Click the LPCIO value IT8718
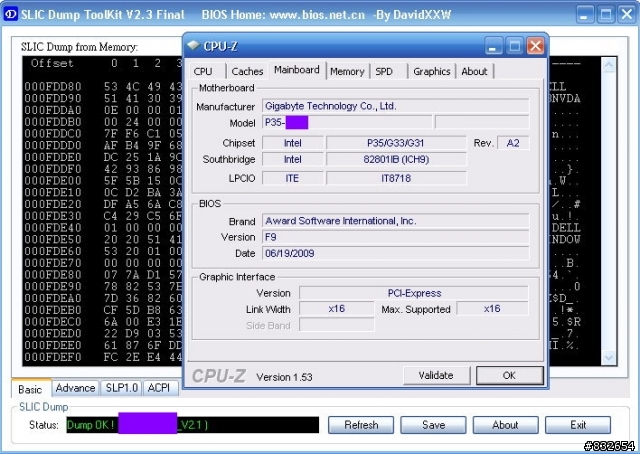Image resolution: width=640 pixels, height=454 pixels. [396, 178]
